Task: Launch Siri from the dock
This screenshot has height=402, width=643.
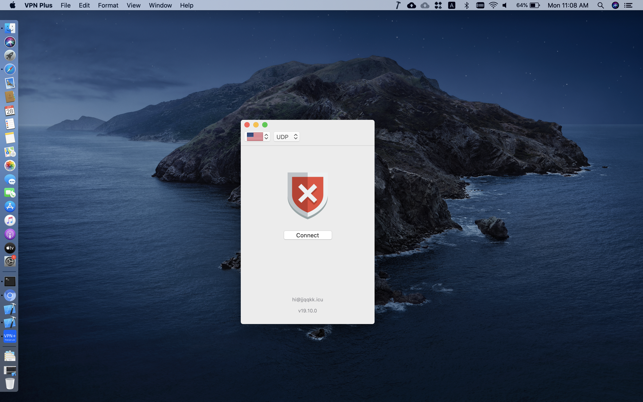Action: 10,42
